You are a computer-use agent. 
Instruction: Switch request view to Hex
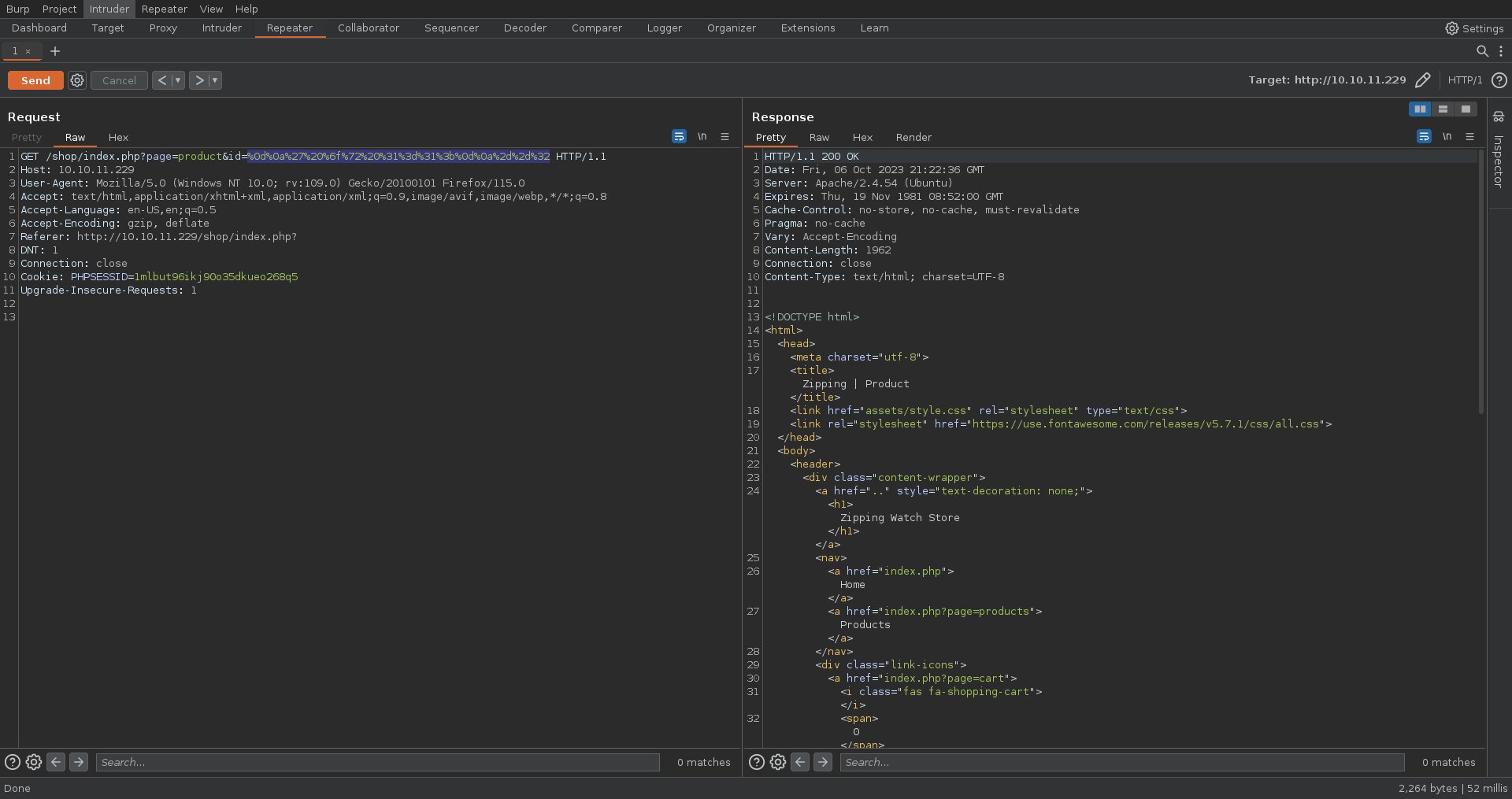[118, 138]
